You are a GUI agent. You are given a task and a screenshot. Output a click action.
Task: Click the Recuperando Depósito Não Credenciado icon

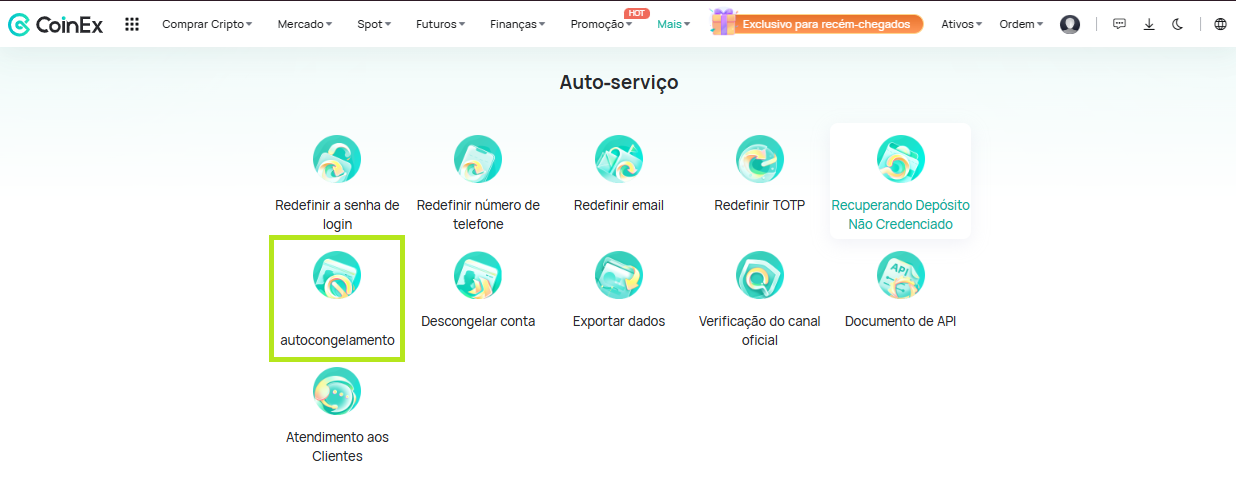pos(901,159)
